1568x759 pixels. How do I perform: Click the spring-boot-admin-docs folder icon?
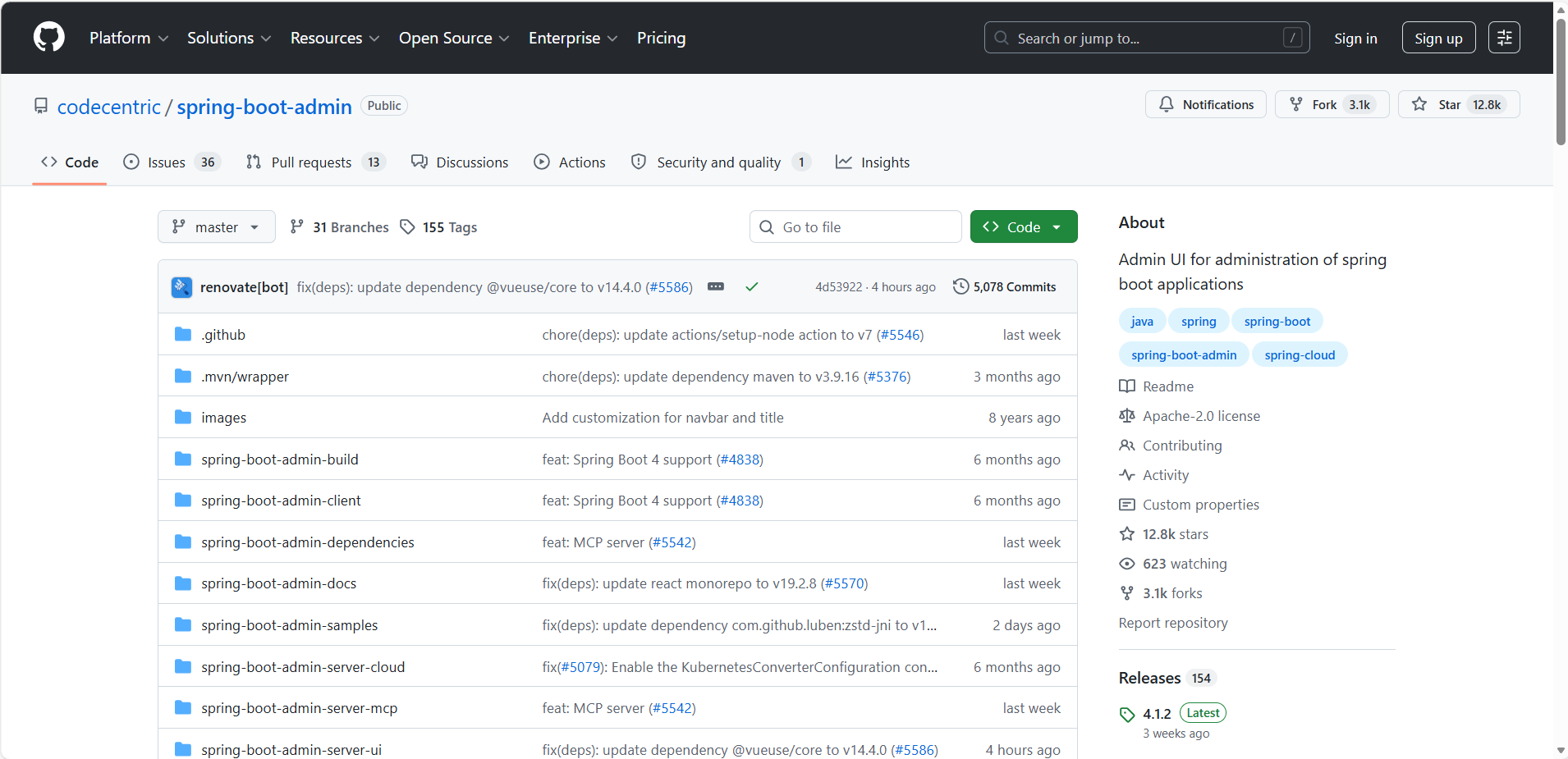pyautogui.click(x=183, y=583)
